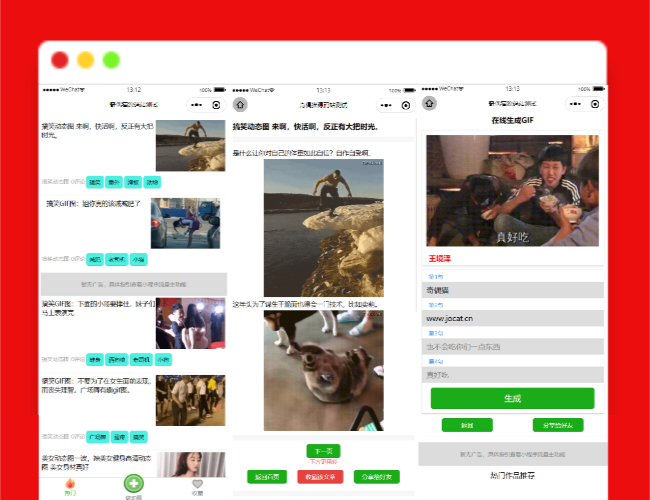The height and width of the screenshot is (500, 650).
Task: Open the man jumping on ice thumbnail
Action: (190, 145)
